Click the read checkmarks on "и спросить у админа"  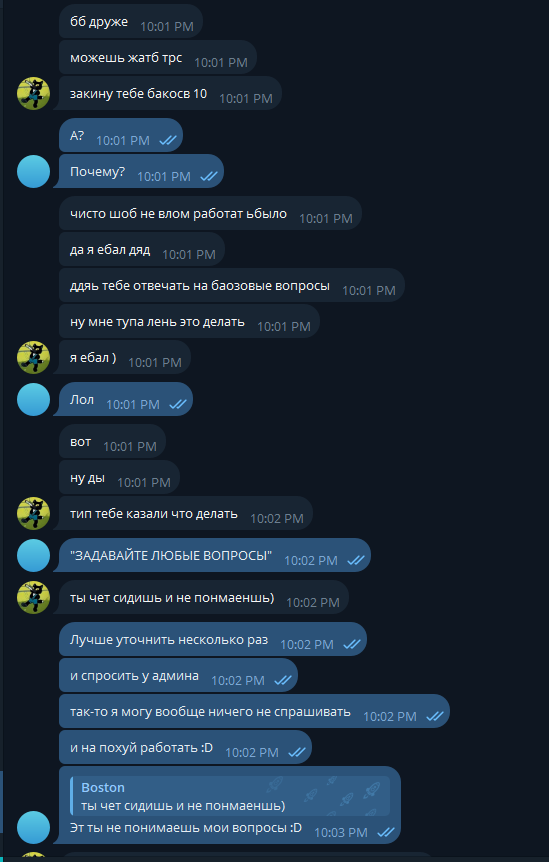[282, 681]
